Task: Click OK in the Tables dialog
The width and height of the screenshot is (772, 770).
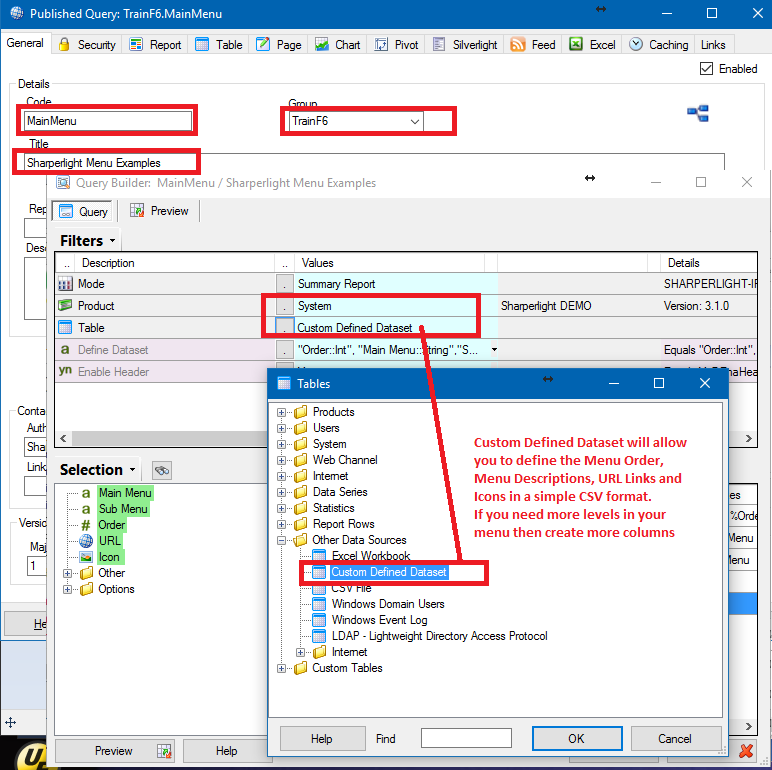Action: [x=577, y=738]
